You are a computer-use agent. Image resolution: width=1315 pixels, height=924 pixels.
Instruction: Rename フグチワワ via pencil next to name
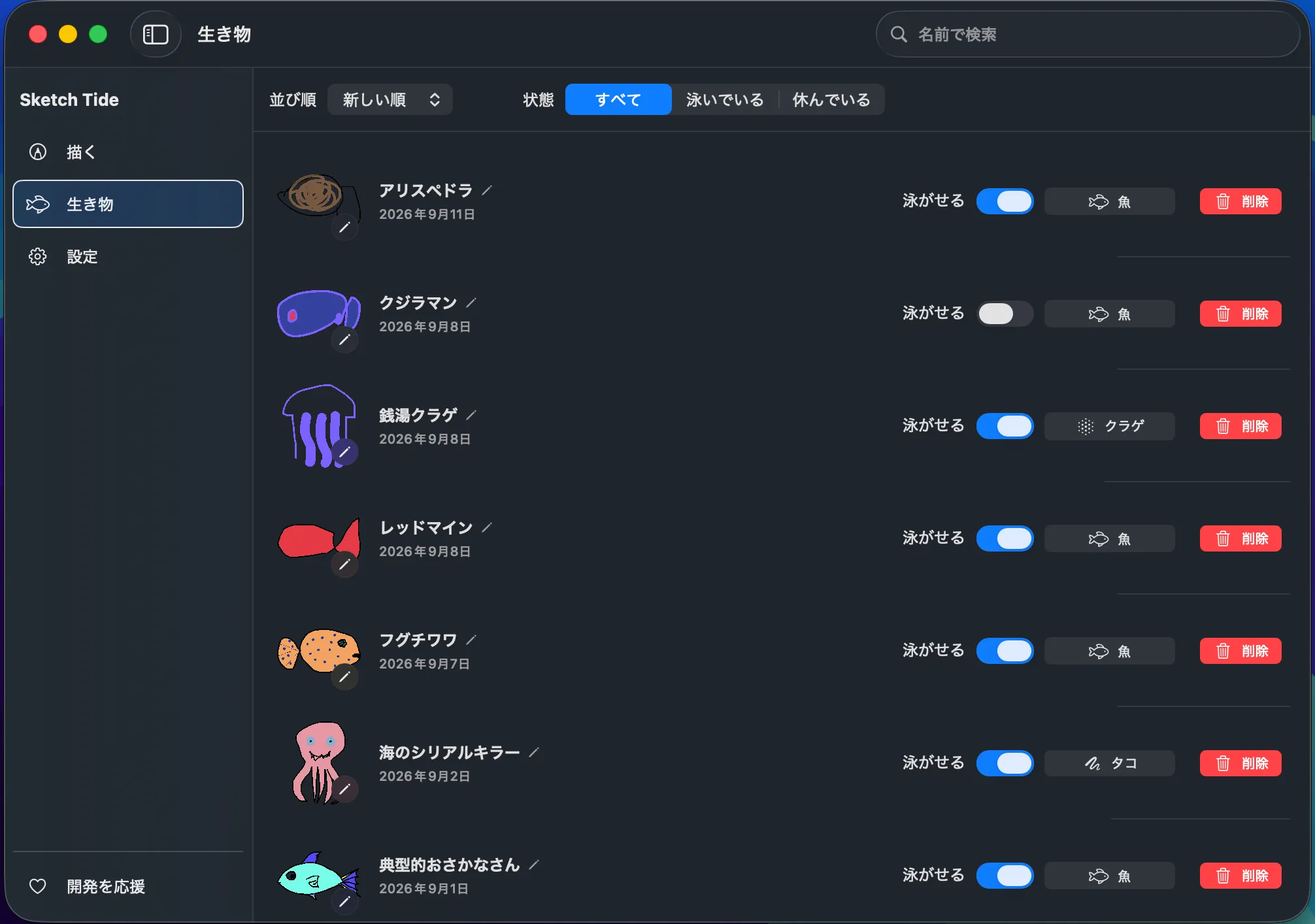coord(471,640)
